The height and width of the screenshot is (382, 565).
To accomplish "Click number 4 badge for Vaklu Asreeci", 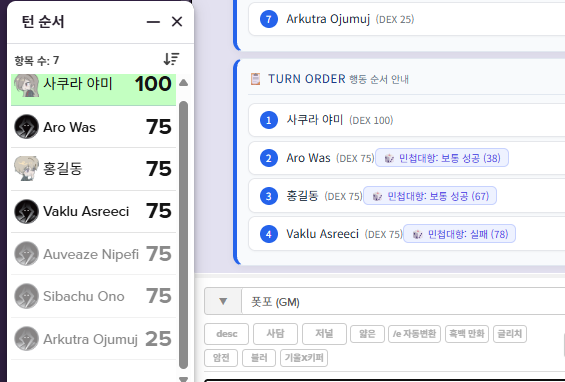I will [x=269, y=234].
